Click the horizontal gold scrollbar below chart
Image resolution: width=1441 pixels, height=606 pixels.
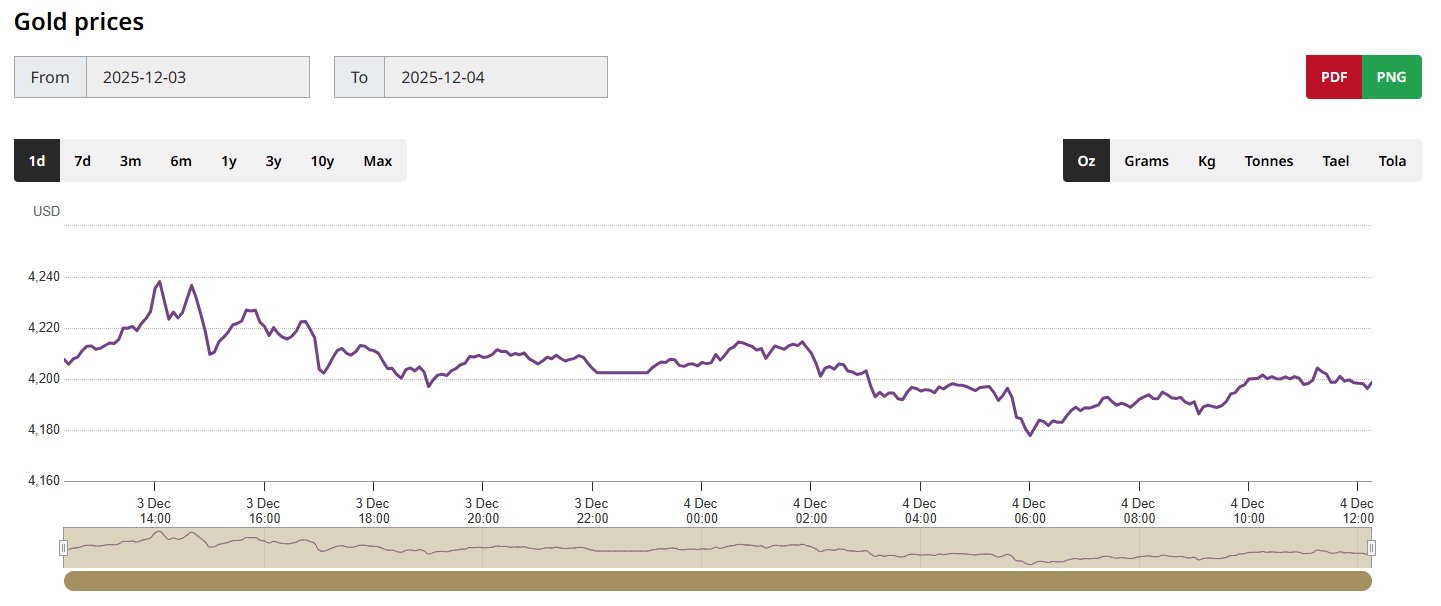pyautogui.click(x=717, y=581)
